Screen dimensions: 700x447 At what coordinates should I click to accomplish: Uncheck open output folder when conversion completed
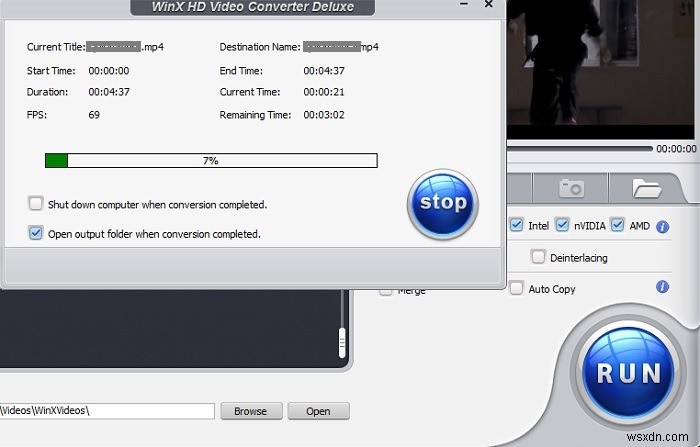36,233
